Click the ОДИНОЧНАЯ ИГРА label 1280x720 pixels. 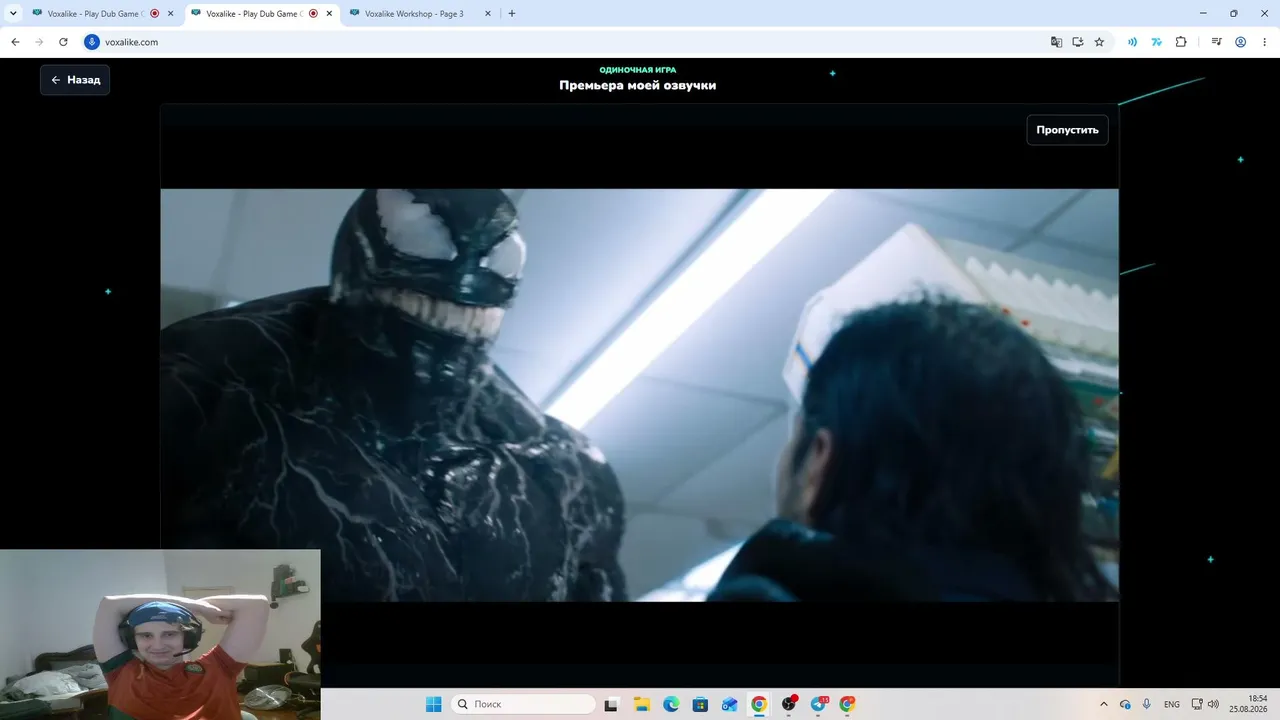638,70
